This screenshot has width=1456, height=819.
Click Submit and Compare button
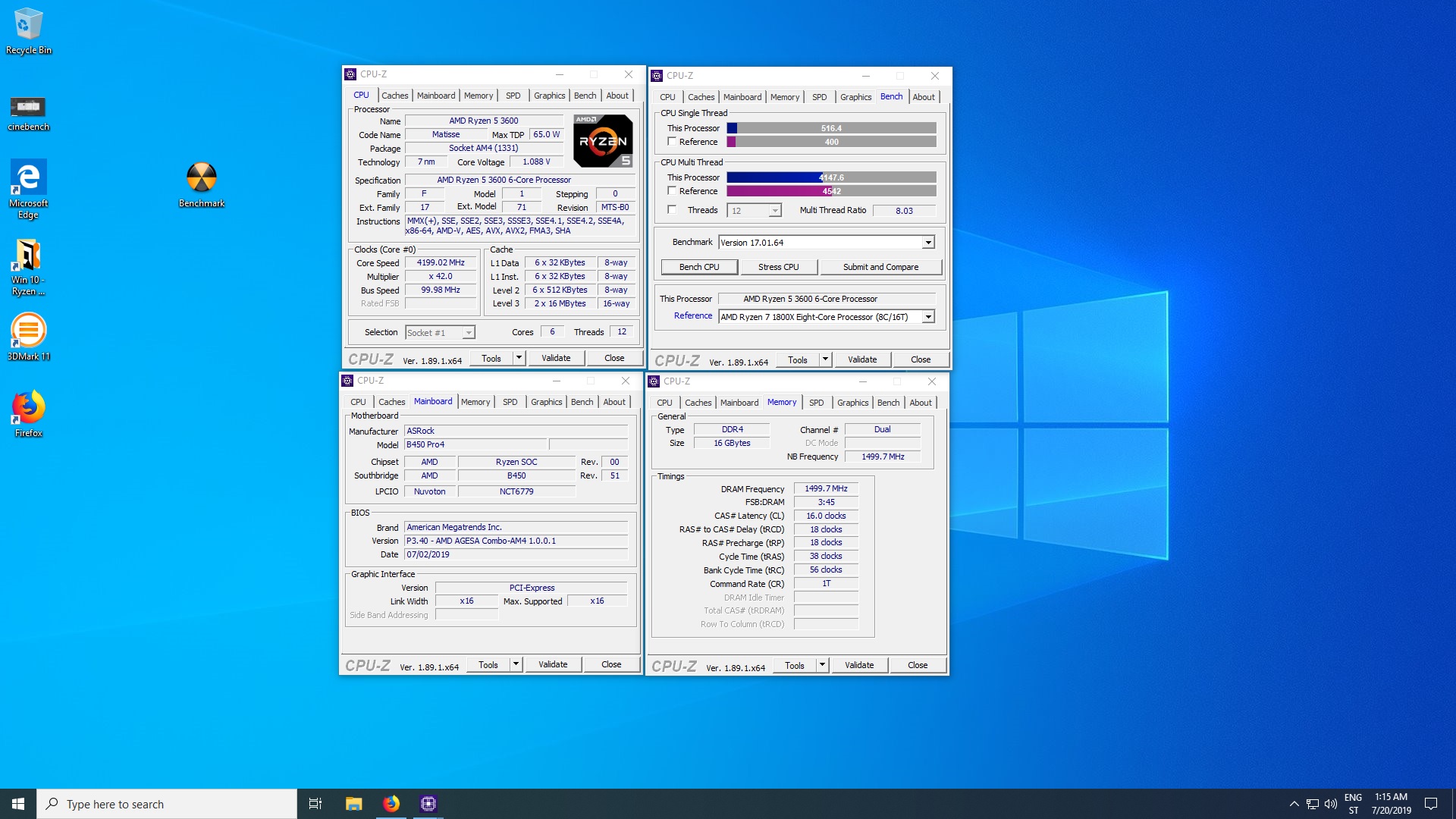pyautogui.click(x=880, y=267)
